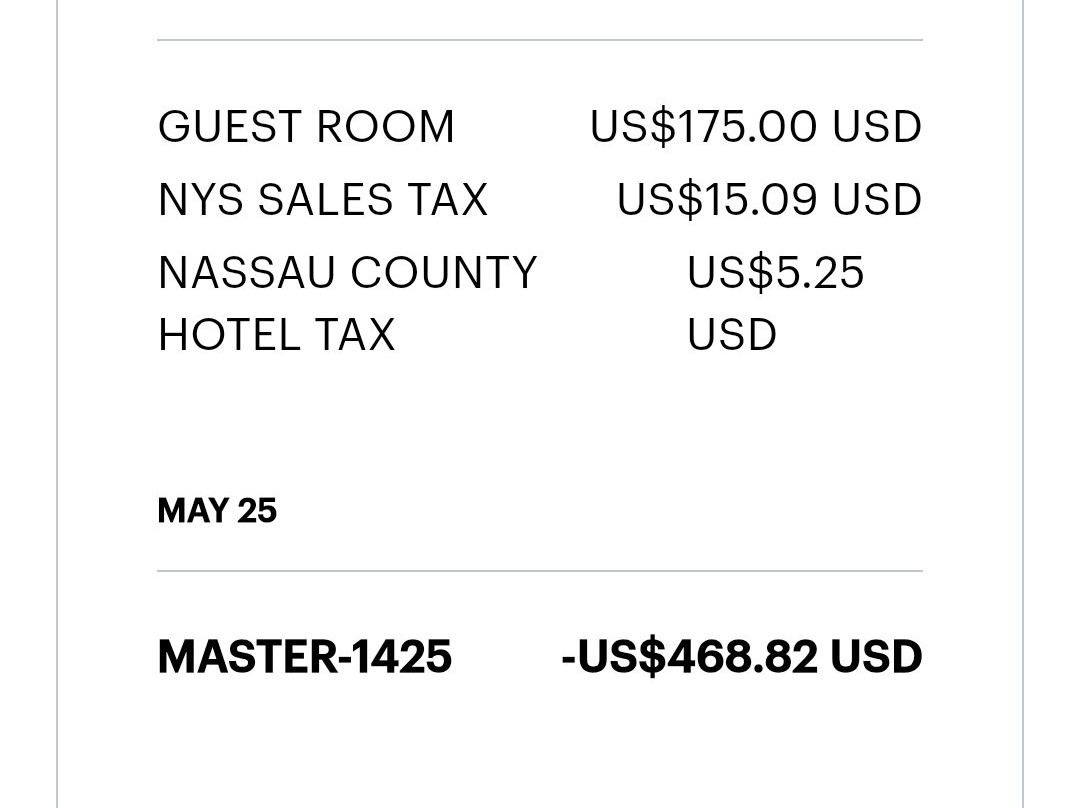Click the word HOTEL TAX on second line

tap(277, 335)
